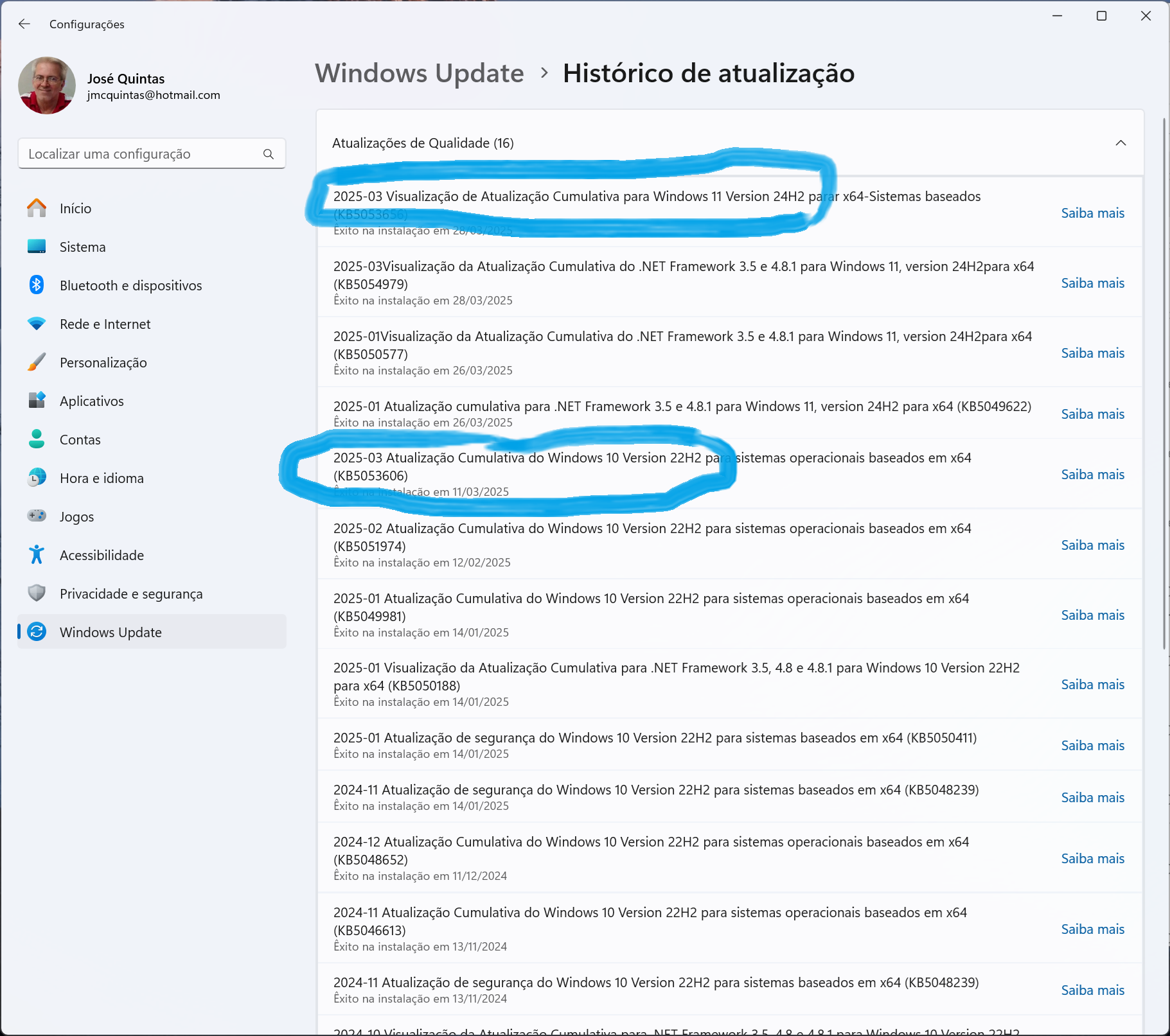Viewport: 1170px width, 1036px height.
Task: Click 'Êxito na instalação em 12/02/2025' status
Action: (x=422, y=563)
